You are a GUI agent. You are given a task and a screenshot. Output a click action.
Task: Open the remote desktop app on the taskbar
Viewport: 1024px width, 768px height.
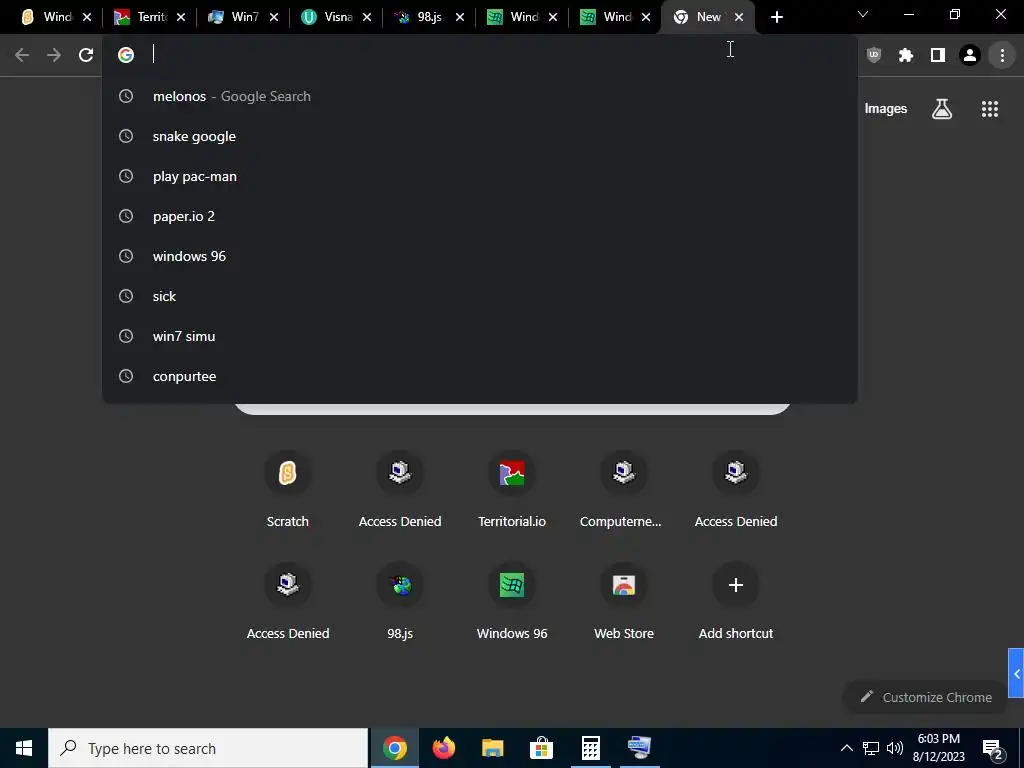(x=639, y=748)
